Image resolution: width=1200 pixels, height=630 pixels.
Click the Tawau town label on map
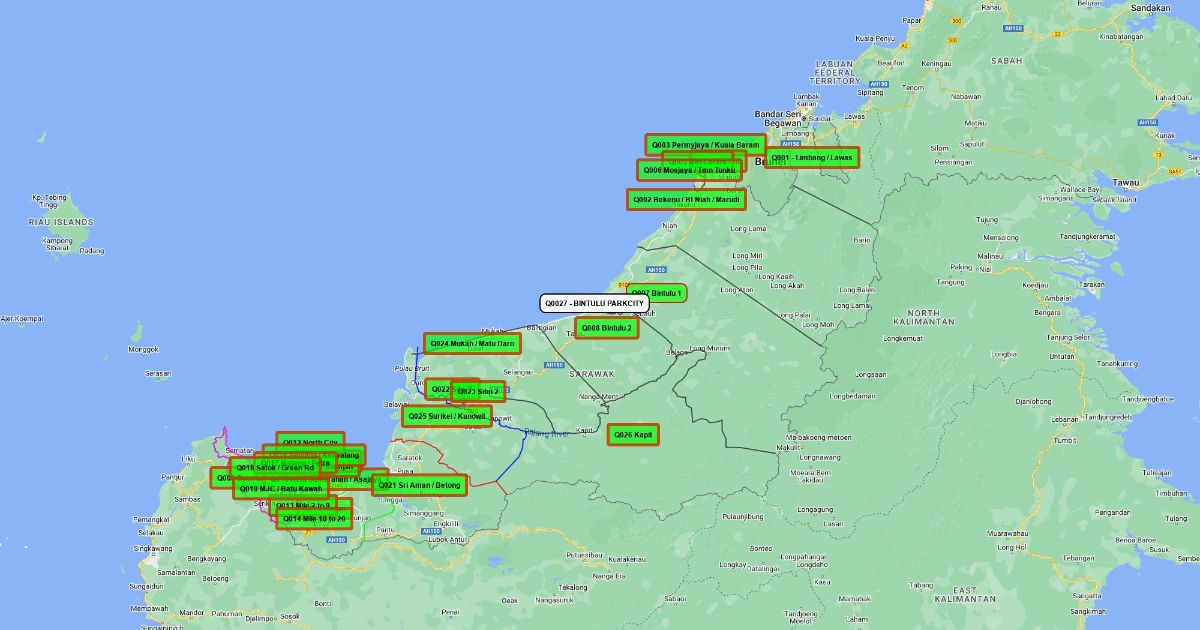[1128, 183]
